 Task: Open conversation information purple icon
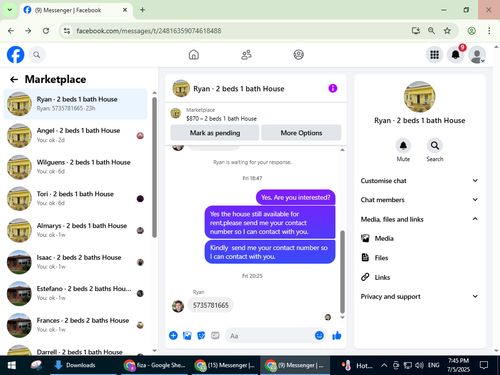(333, 88)
